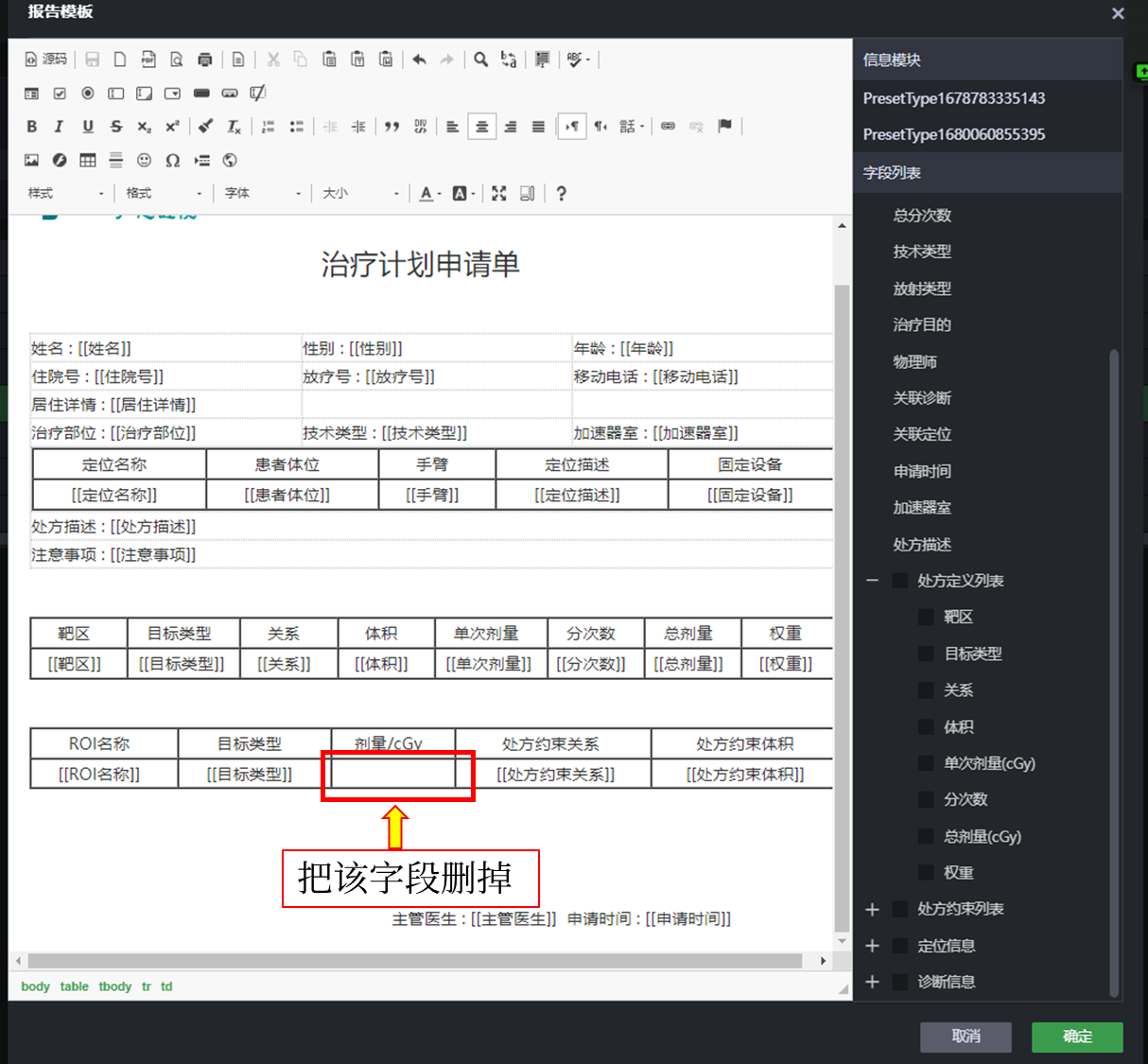
Task: Click the Paste as plain text icon
Action: pos(357,60)
